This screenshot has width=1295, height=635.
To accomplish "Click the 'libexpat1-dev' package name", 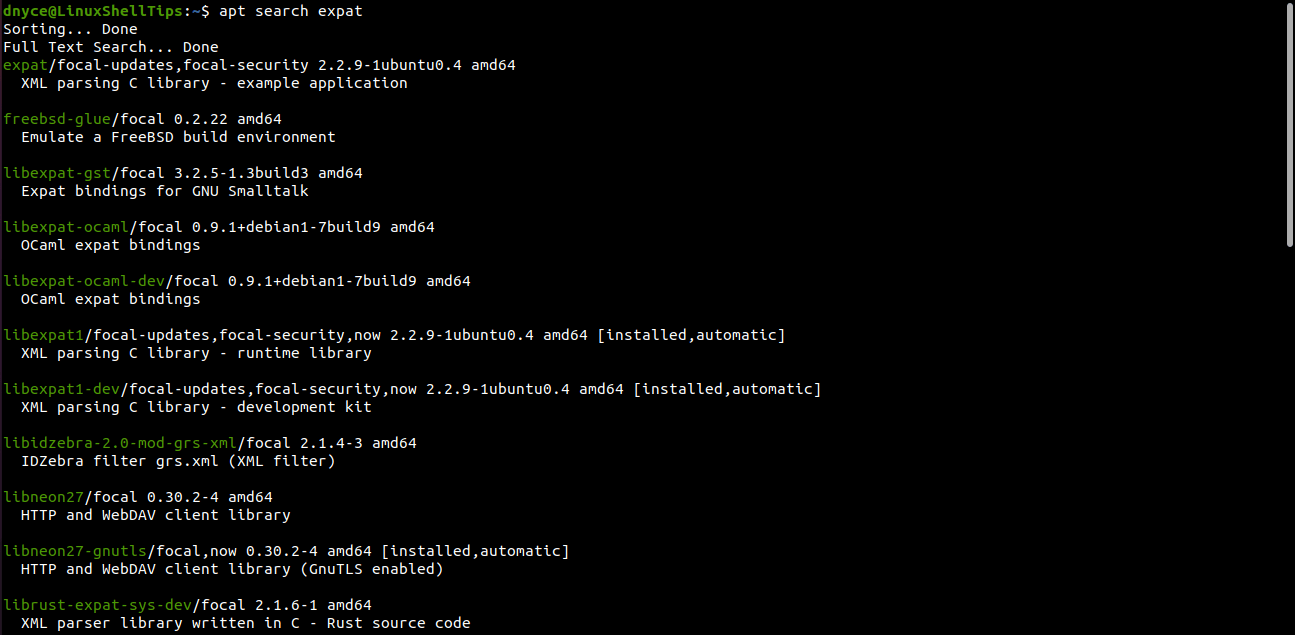I will point(61,389).
